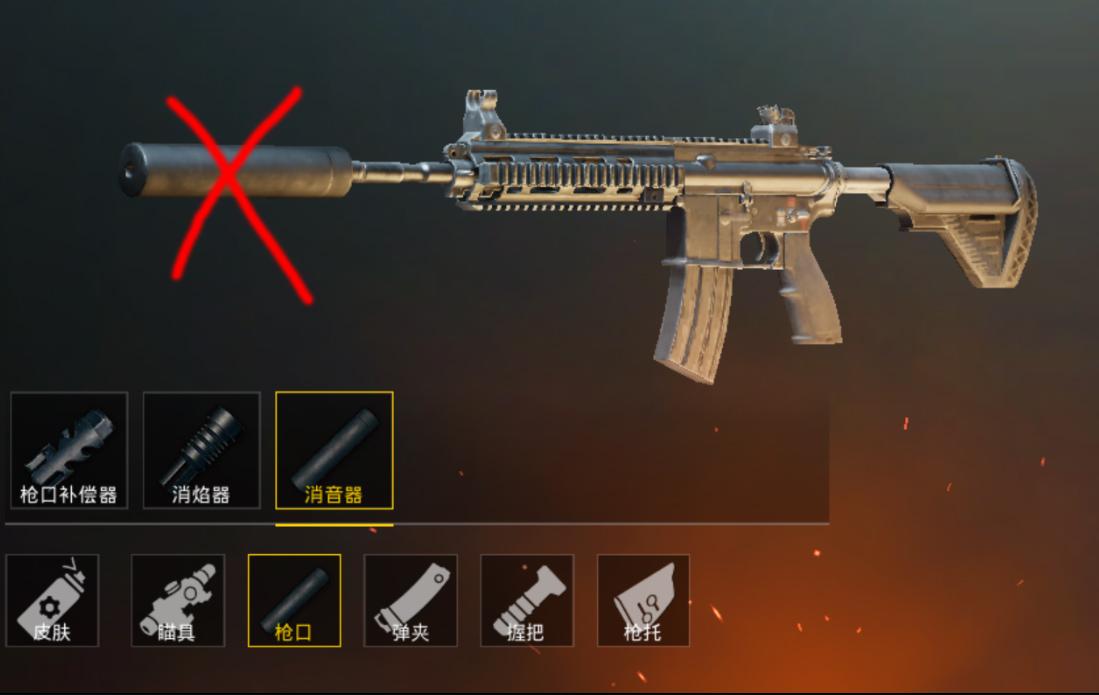The height and width of the screenshot is (695, 1099).
Task: Click the 消音器 label text
Action: click(x=334, y=495)
